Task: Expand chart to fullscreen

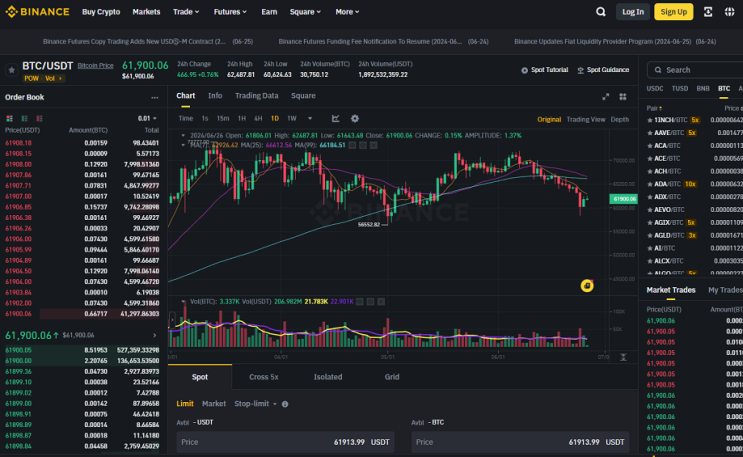Action: click(606, 97)
